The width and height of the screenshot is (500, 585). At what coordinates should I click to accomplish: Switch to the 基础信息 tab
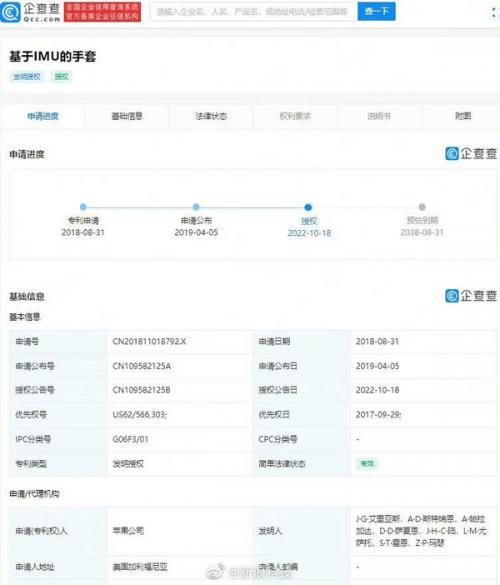click(x=127, y=116)
